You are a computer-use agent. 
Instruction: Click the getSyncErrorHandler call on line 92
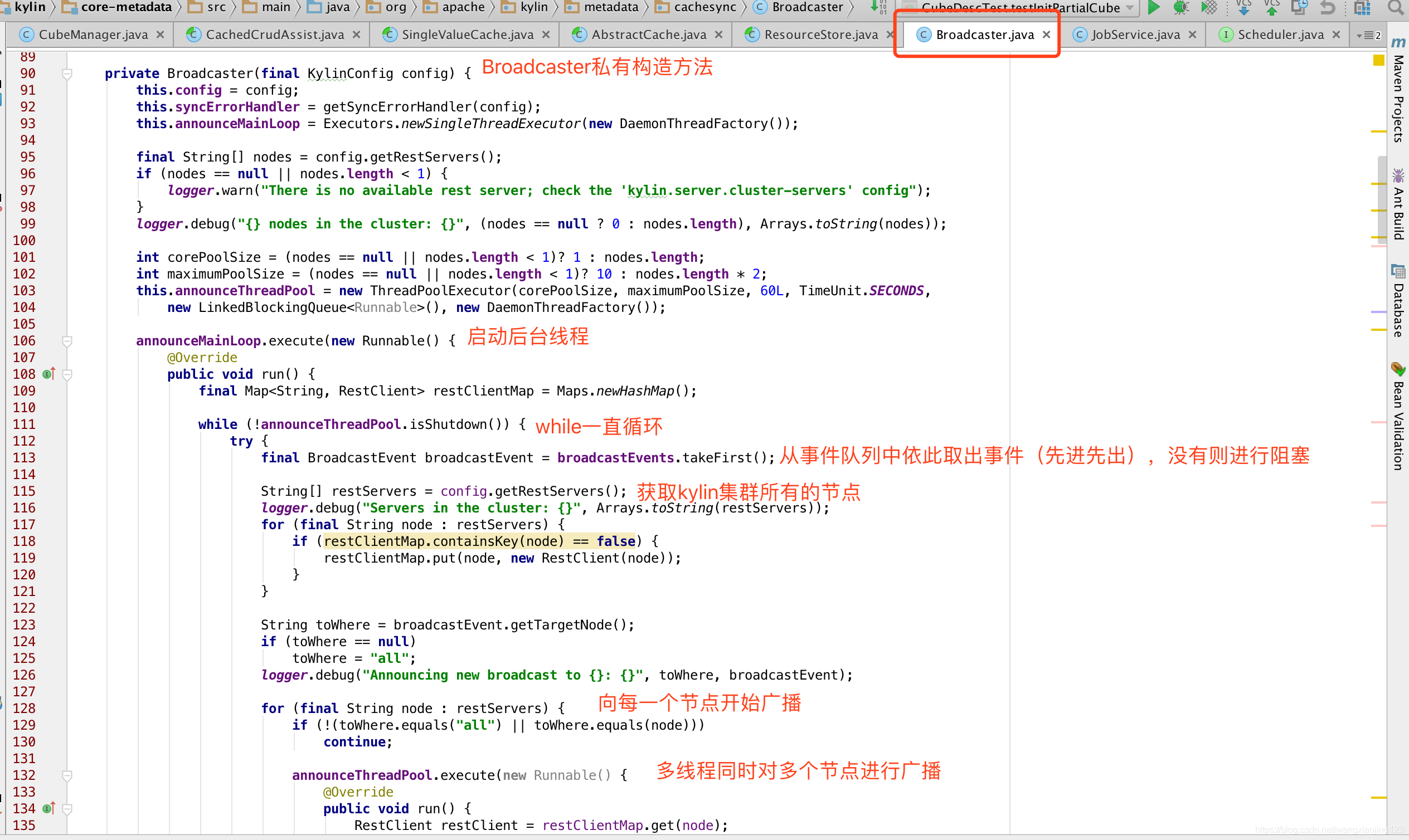point(398,106)
